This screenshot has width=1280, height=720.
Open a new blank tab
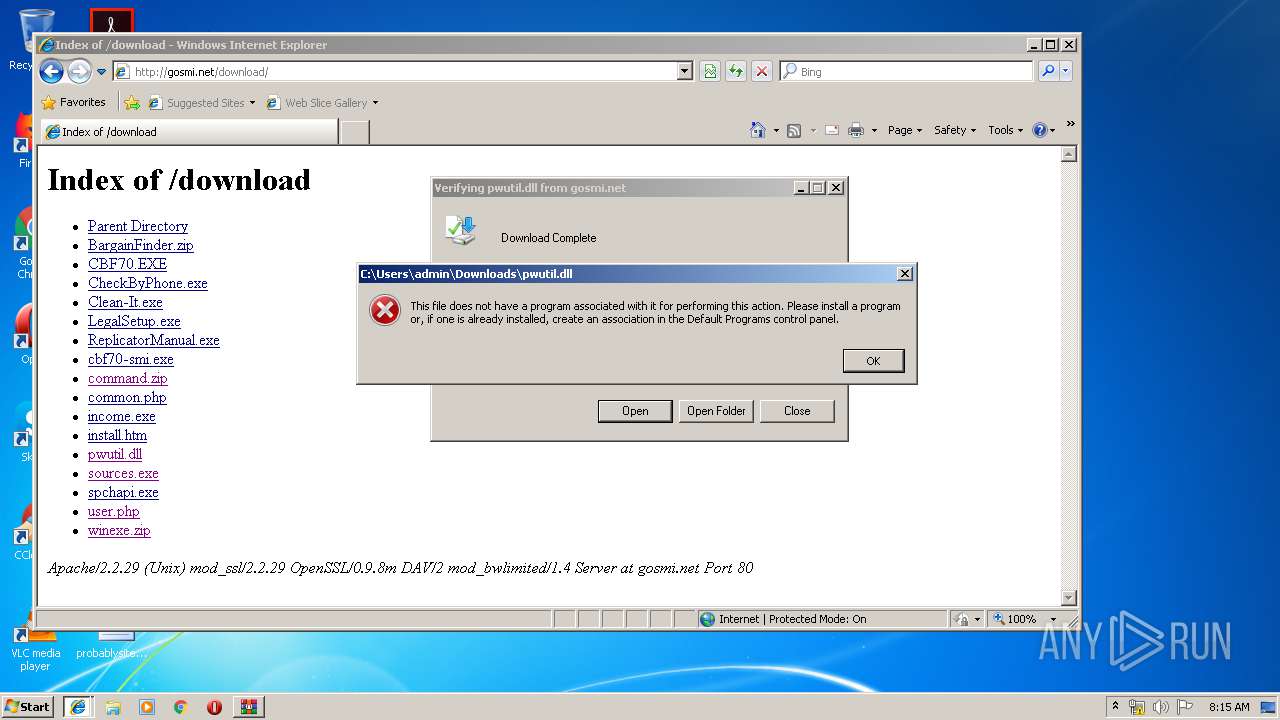(354, 132)
